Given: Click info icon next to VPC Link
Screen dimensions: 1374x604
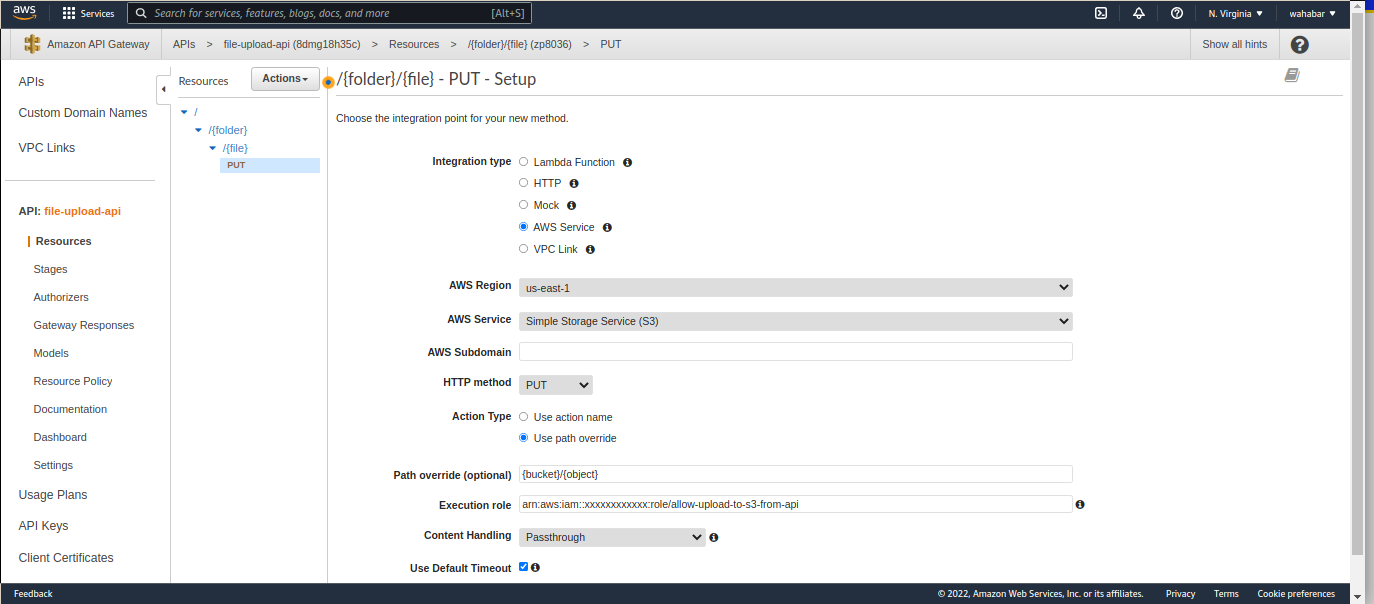Looking at the screenshot, I should coord(590,250).
